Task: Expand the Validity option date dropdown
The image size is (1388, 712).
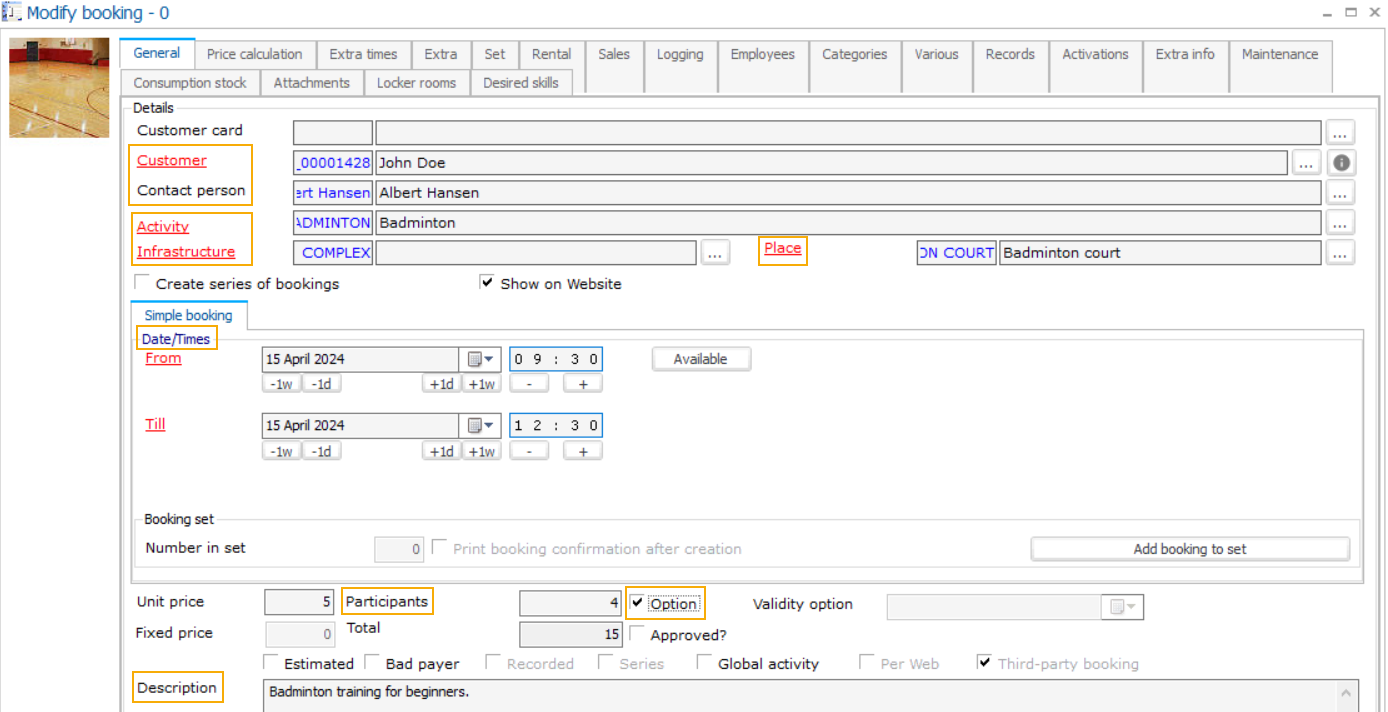Action: [x=1123, y=607]
